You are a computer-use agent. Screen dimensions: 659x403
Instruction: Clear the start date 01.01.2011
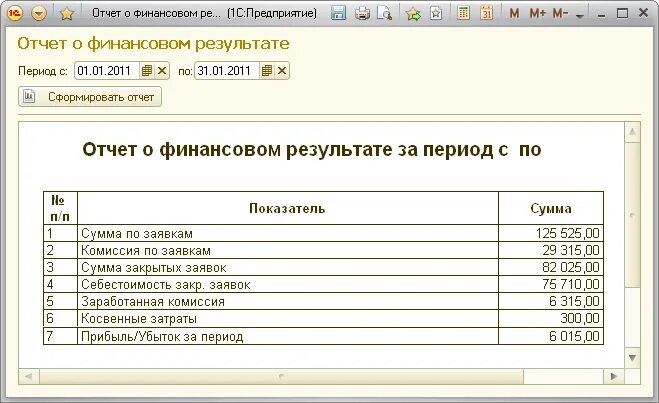click(x=162, y=71)
